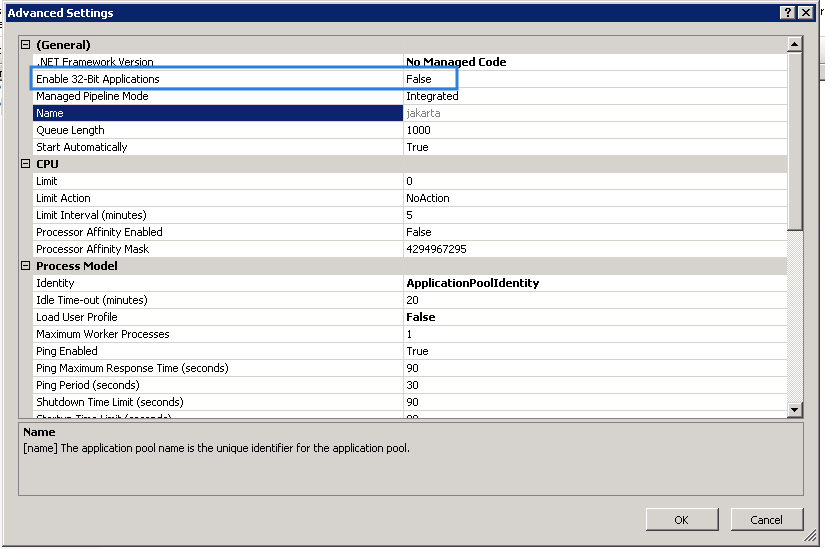Select the Processor Affinity Enabled row
The image size is (825, 549).
[99, 232]
